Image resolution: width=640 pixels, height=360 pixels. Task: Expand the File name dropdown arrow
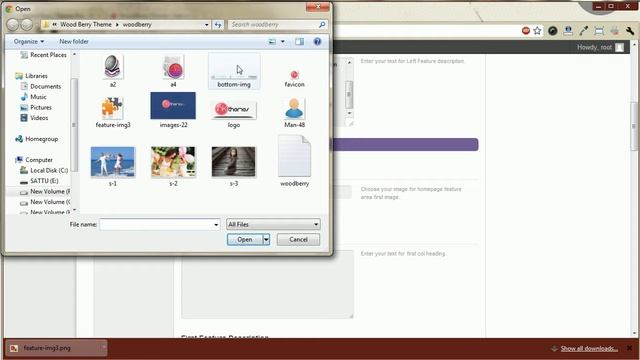[216, 224]
